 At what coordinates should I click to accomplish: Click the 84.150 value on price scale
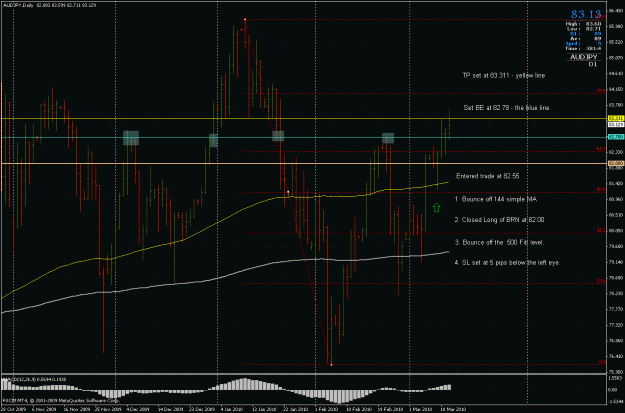[x=616, y=89]
